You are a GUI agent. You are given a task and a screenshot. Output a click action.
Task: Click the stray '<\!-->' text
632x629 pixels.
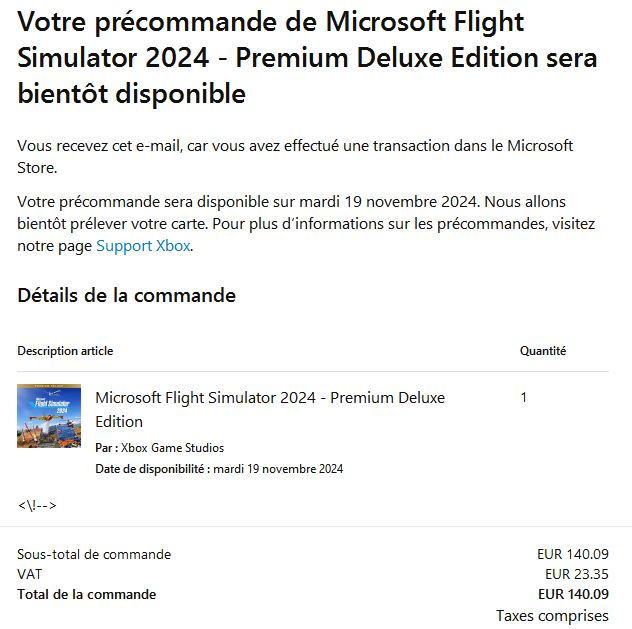[37, 505]
